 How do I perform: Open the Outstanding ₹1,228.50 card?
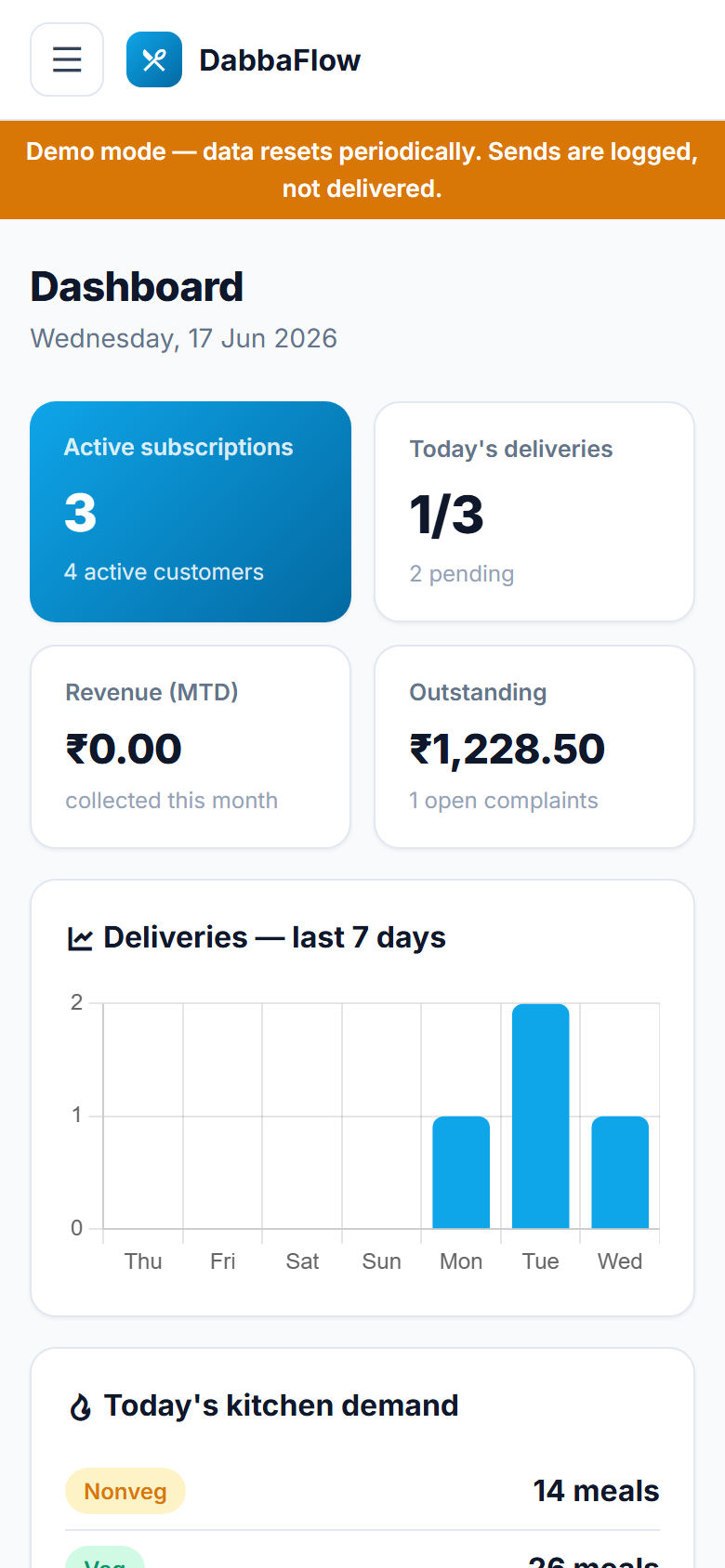click(534, 747)
